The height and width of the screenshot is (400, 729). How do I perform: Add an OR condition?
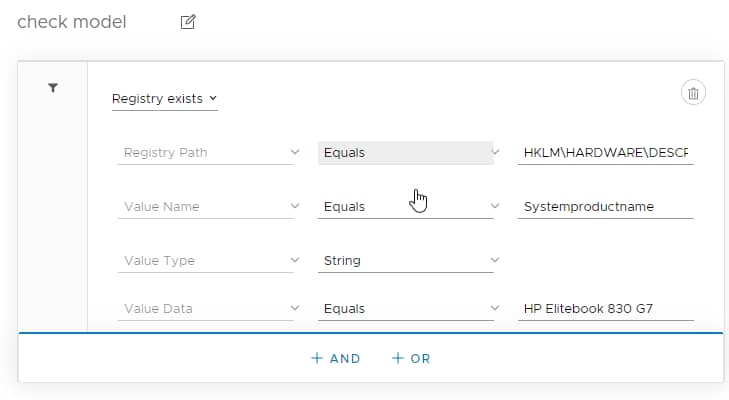coord(411,358)
